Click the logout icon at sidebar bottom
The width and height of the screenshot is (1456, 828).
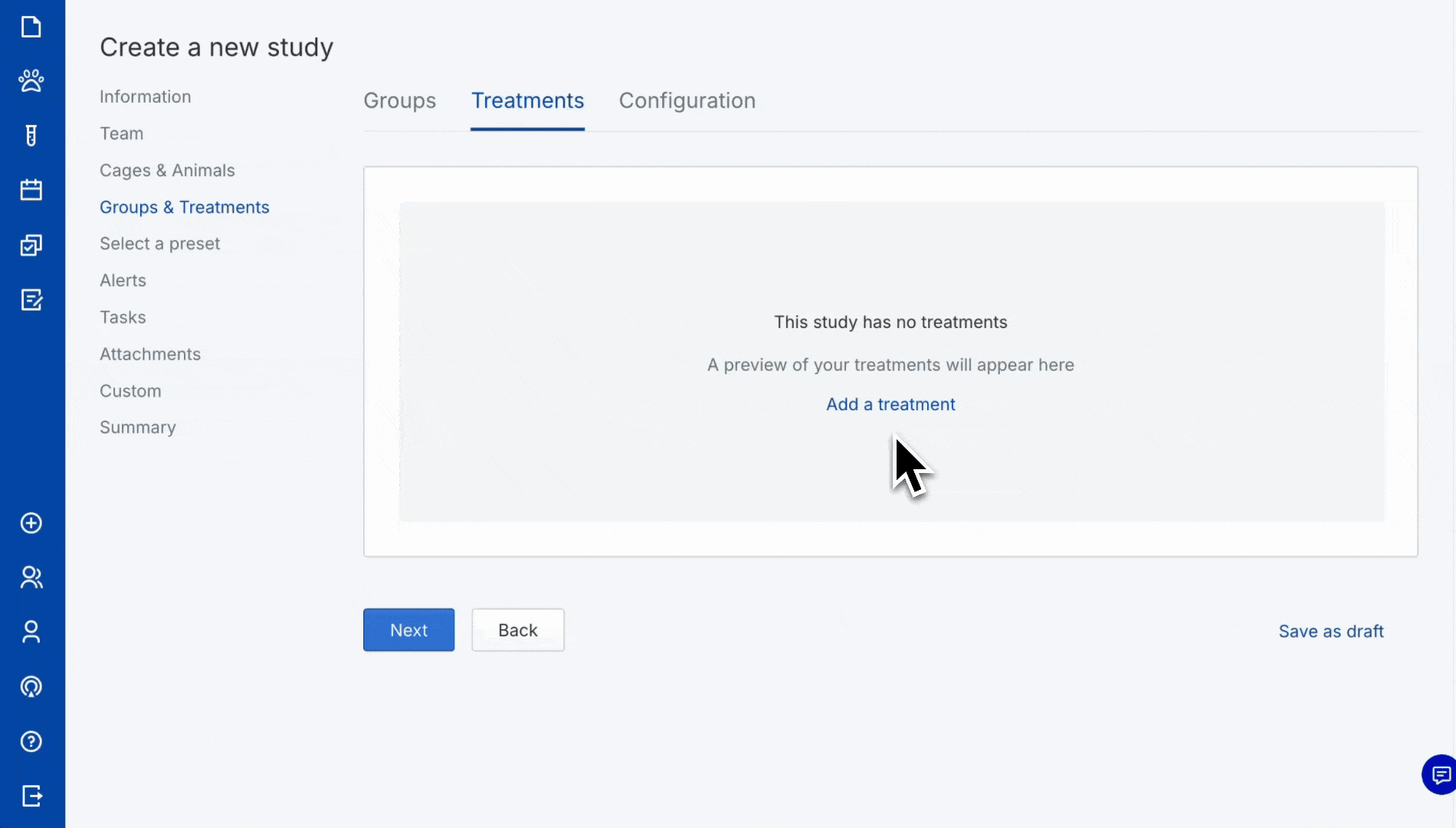click(x=31, y=796)
